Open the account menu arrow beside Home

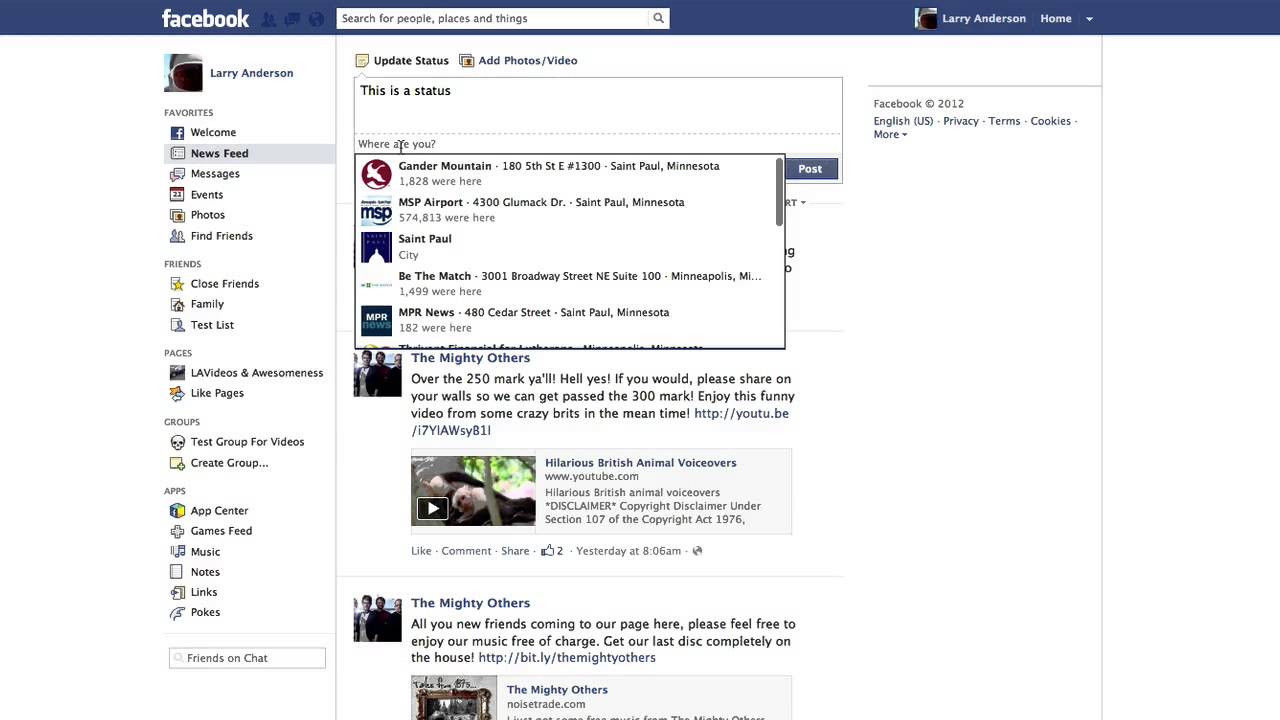[x=1089, y=19]
